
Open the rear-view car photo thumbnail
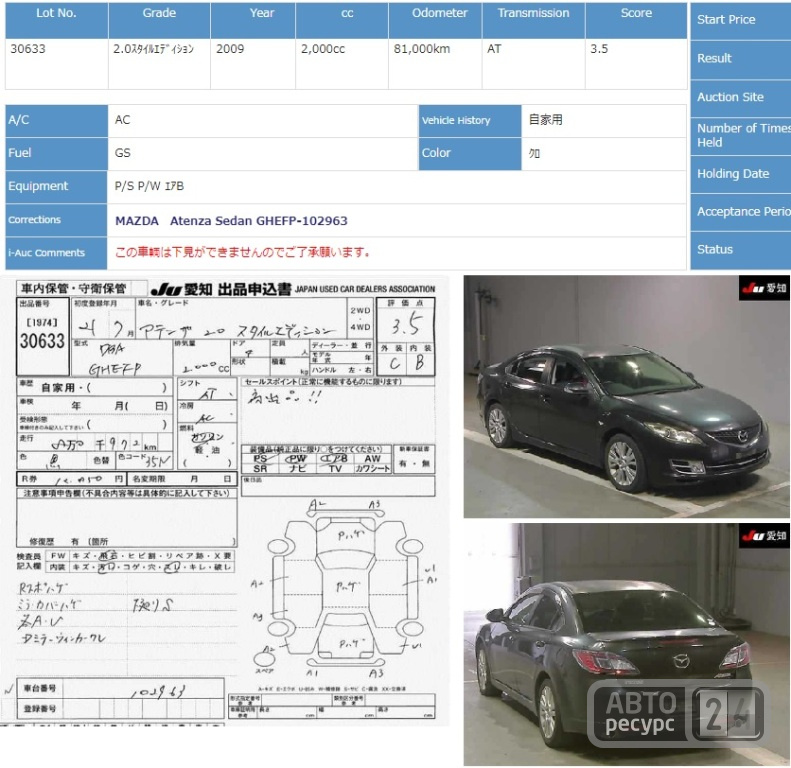coord(627,644)
